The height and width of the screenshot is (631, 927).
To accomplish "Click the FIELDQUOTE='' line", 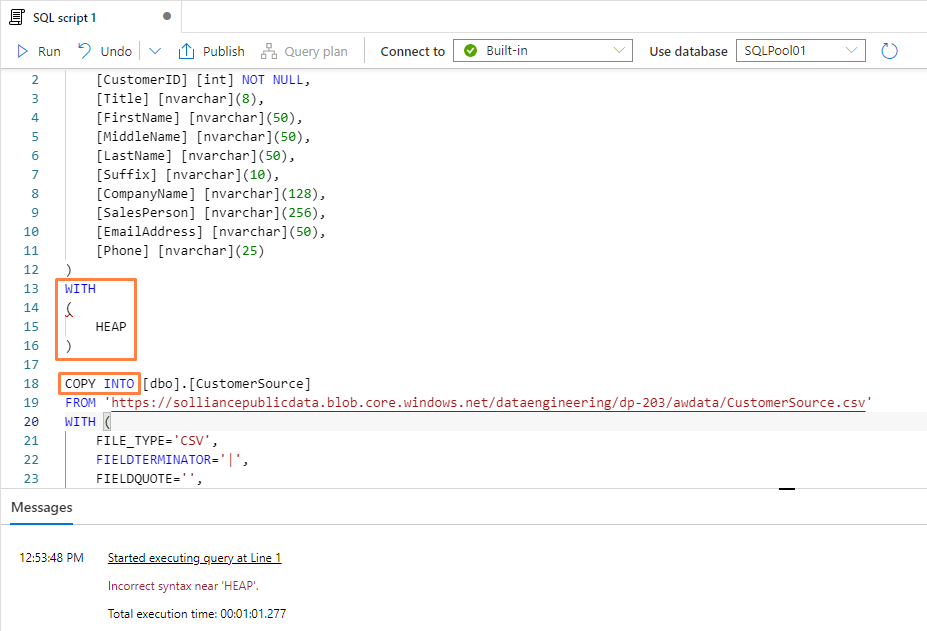I will 149,478.
